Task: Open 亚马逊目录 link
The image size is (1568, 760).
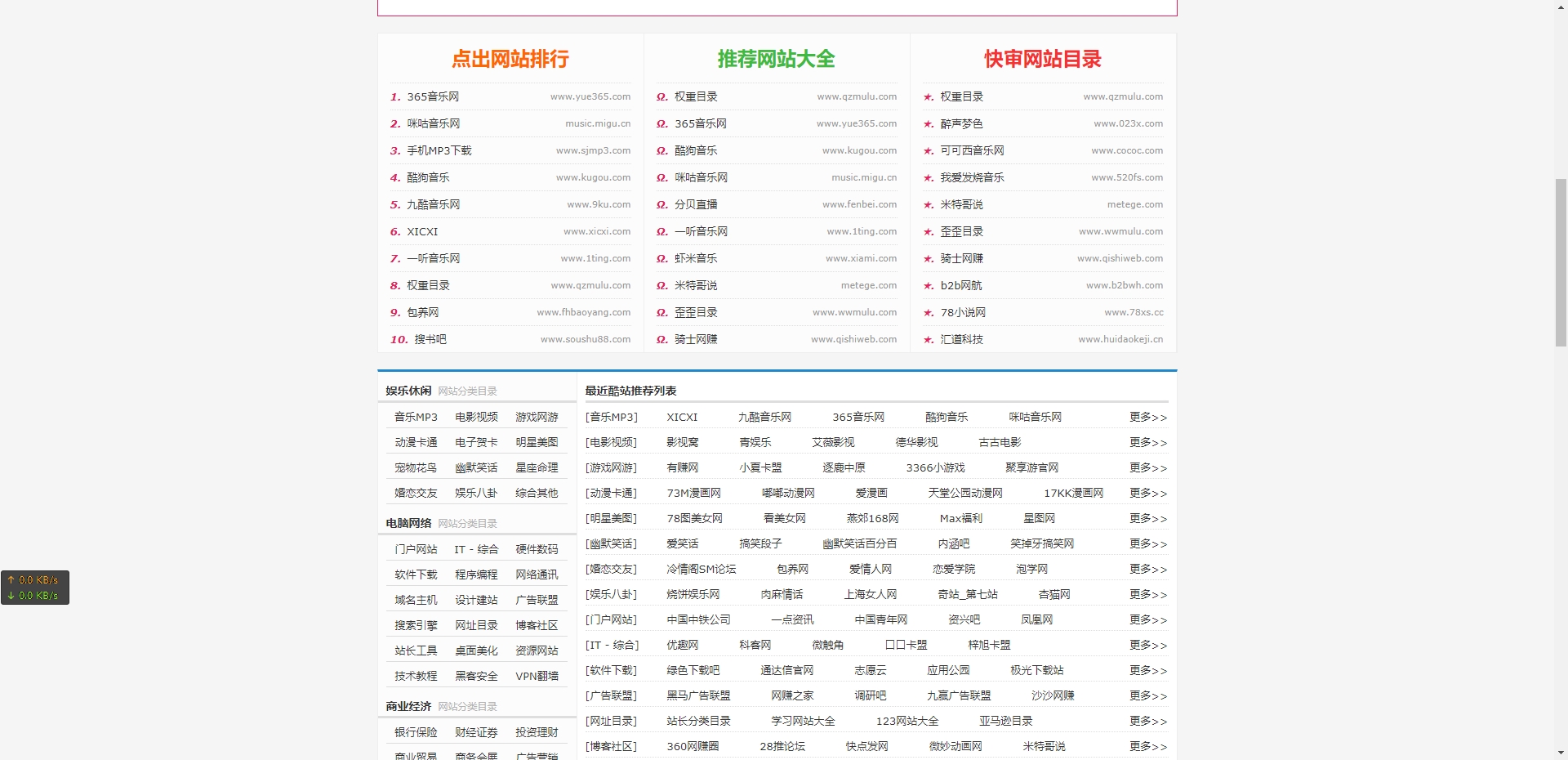Action: pyautogui.click(x=1006, y=721)
